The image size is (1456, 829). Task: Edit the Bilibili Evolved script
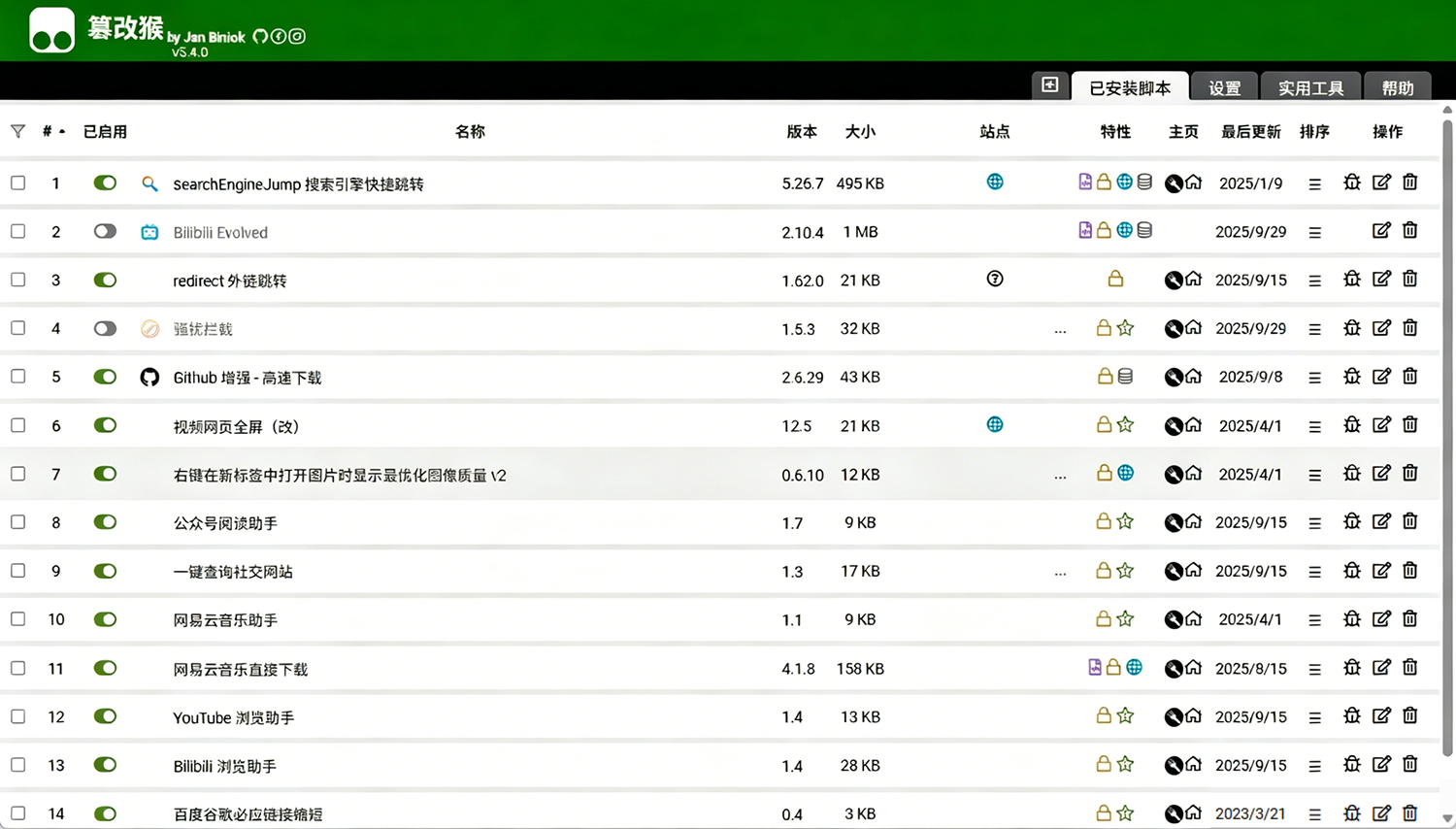click(1381, 231)
